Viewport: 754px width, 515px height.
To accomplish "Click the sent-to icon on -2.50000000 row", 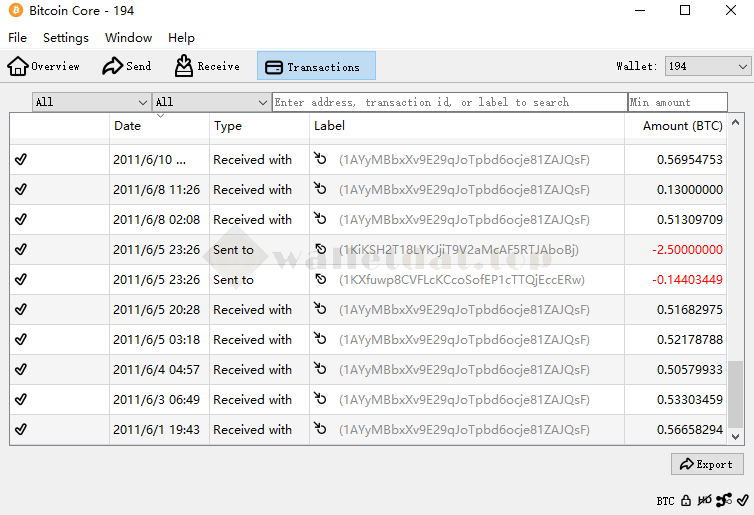I will tap(320, 249).
